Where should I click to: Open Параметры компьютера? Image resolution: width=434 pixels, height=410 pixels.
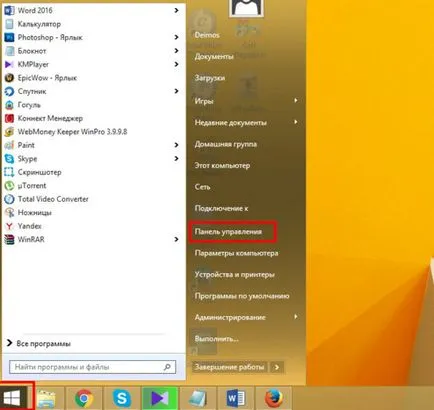pos(236,253)
